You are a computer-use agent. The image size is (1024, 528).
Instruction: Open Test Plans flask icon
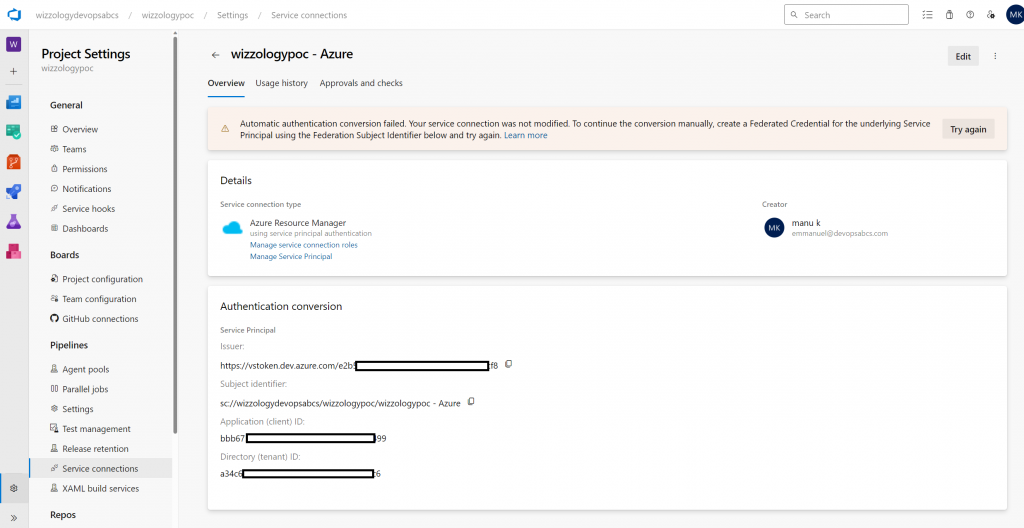click(x=14, y=222)
